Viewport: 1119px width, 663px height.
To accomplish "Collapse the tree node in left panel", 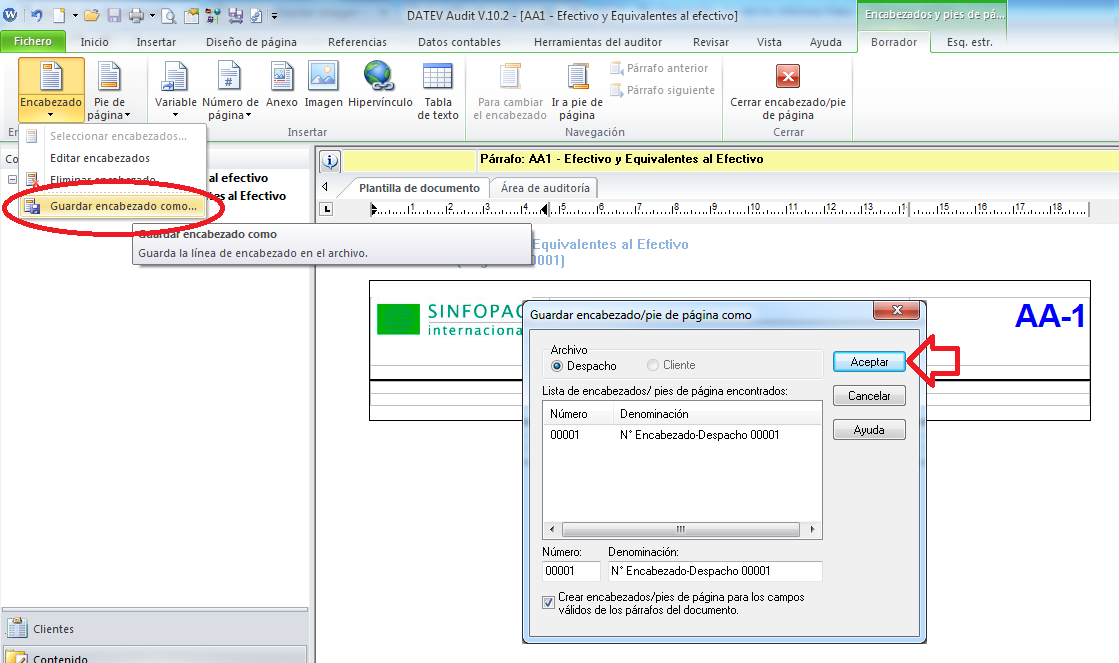I will [12, 179].
